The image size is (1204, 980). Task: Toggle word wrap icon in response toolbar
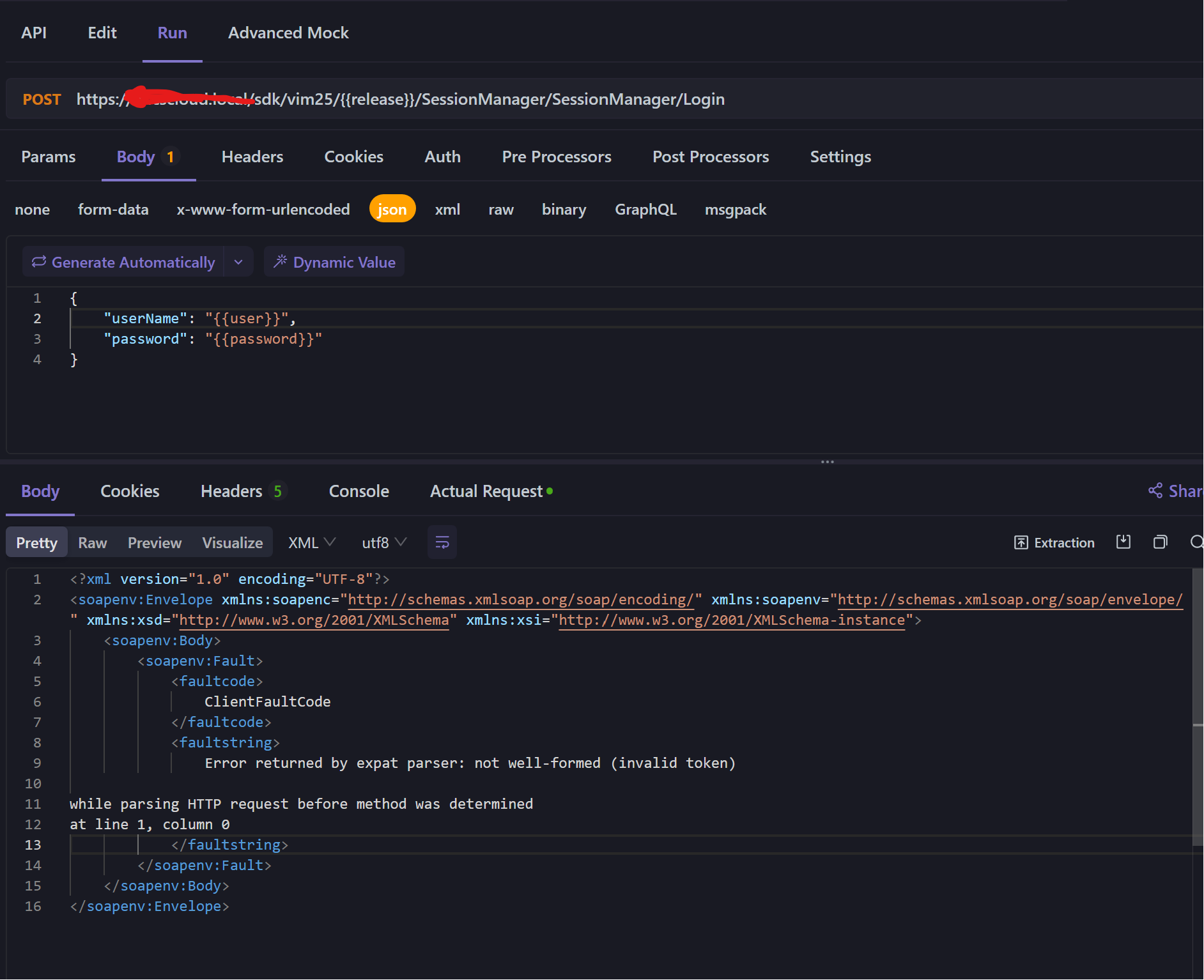[442, 542]
